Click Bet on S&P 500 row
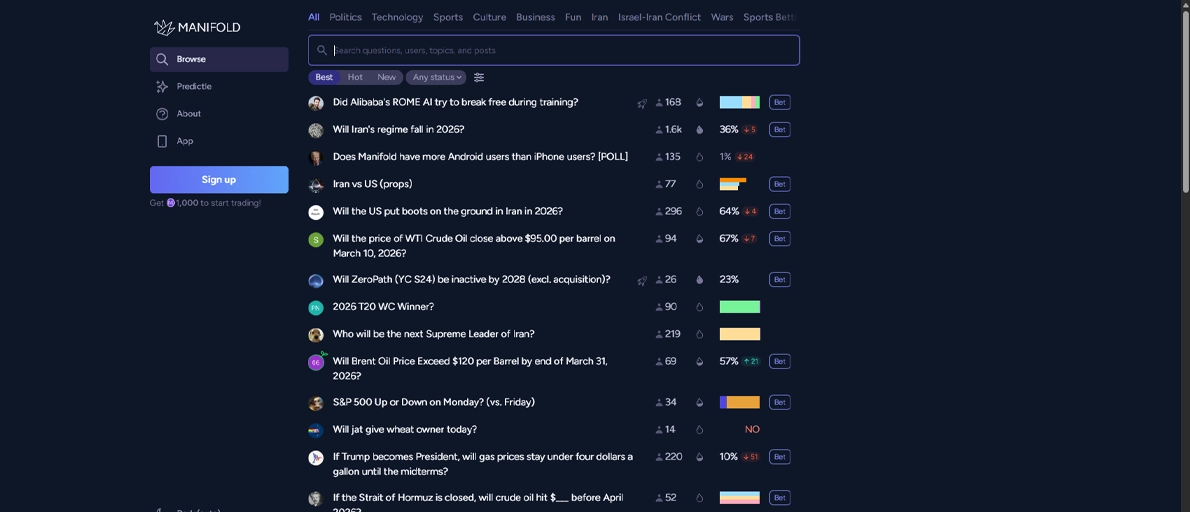The width and height of the screenshot is (1190, 512). coord(779,403)
